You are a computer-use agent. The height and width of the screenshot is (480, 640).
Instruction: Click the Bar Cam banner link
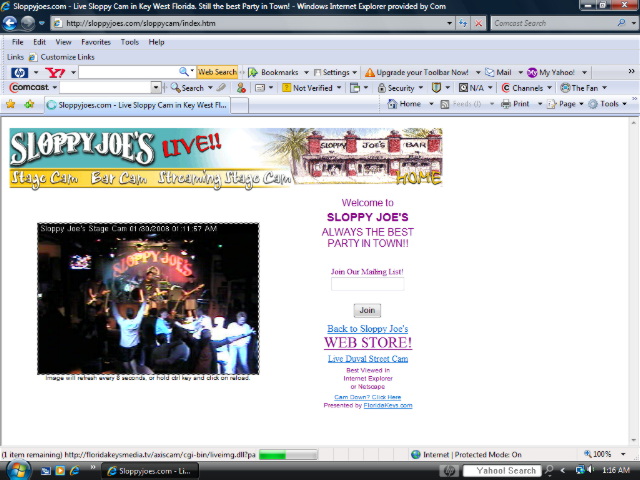tap(119, 178)
